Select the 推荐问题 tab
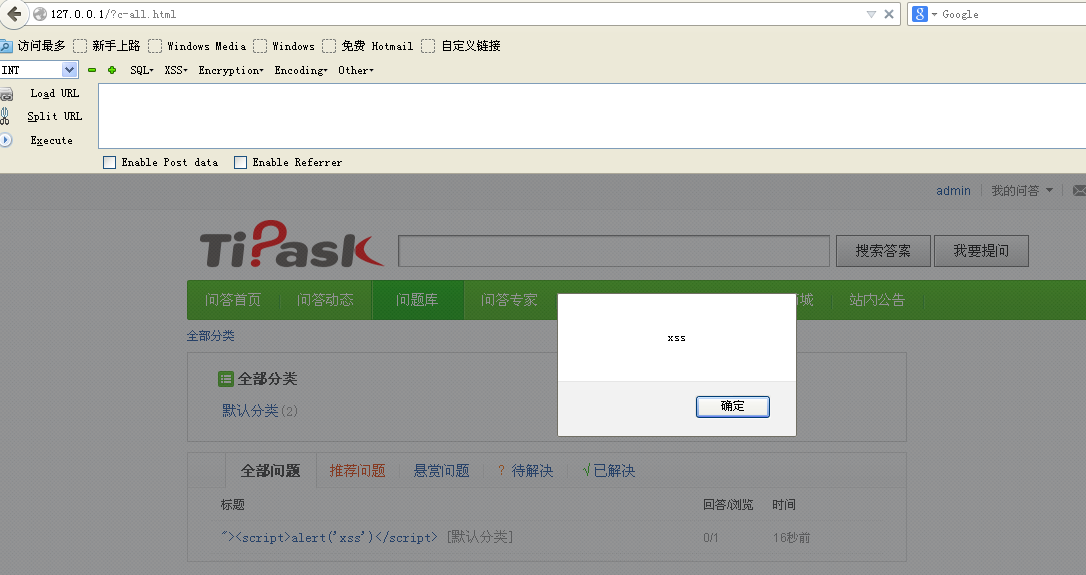 coord(357,471)
